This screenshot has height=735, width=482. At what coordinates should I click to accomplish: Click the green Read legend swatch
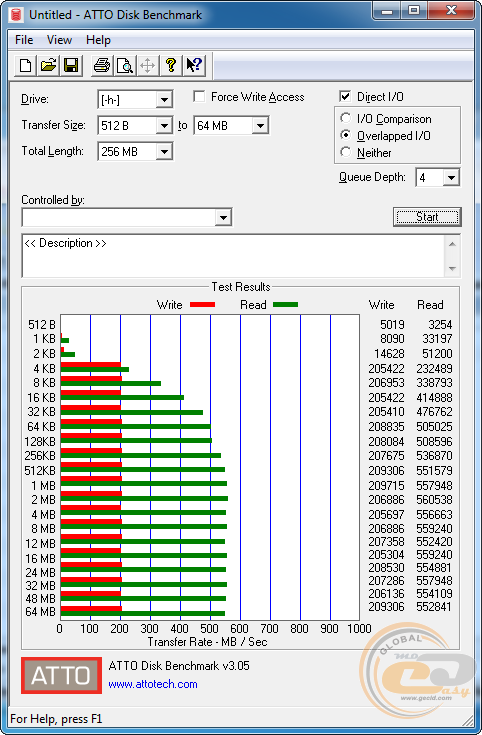(286, 305)
